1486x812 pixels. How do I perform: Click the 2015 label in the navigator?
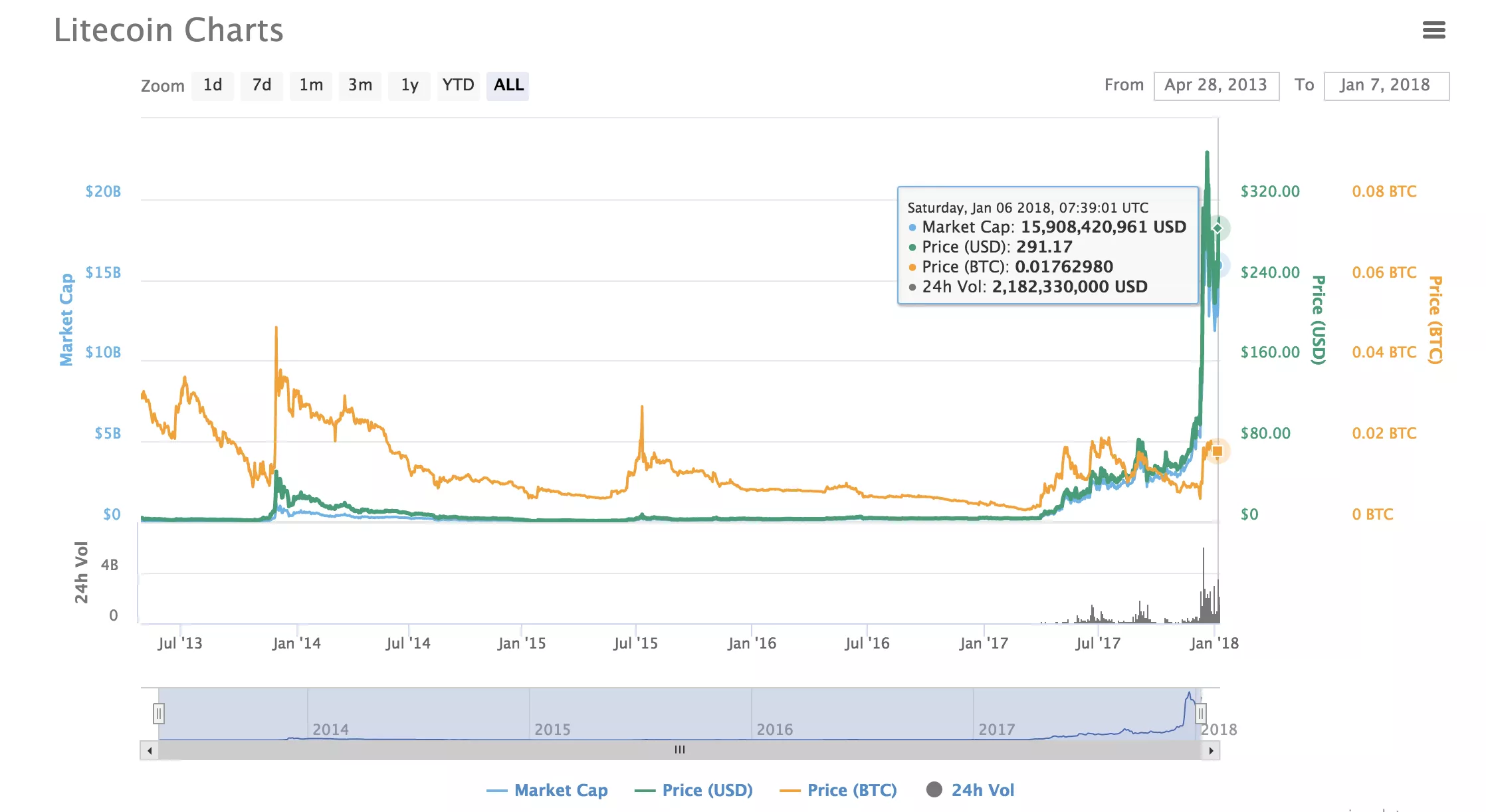[x=552, y=730]
